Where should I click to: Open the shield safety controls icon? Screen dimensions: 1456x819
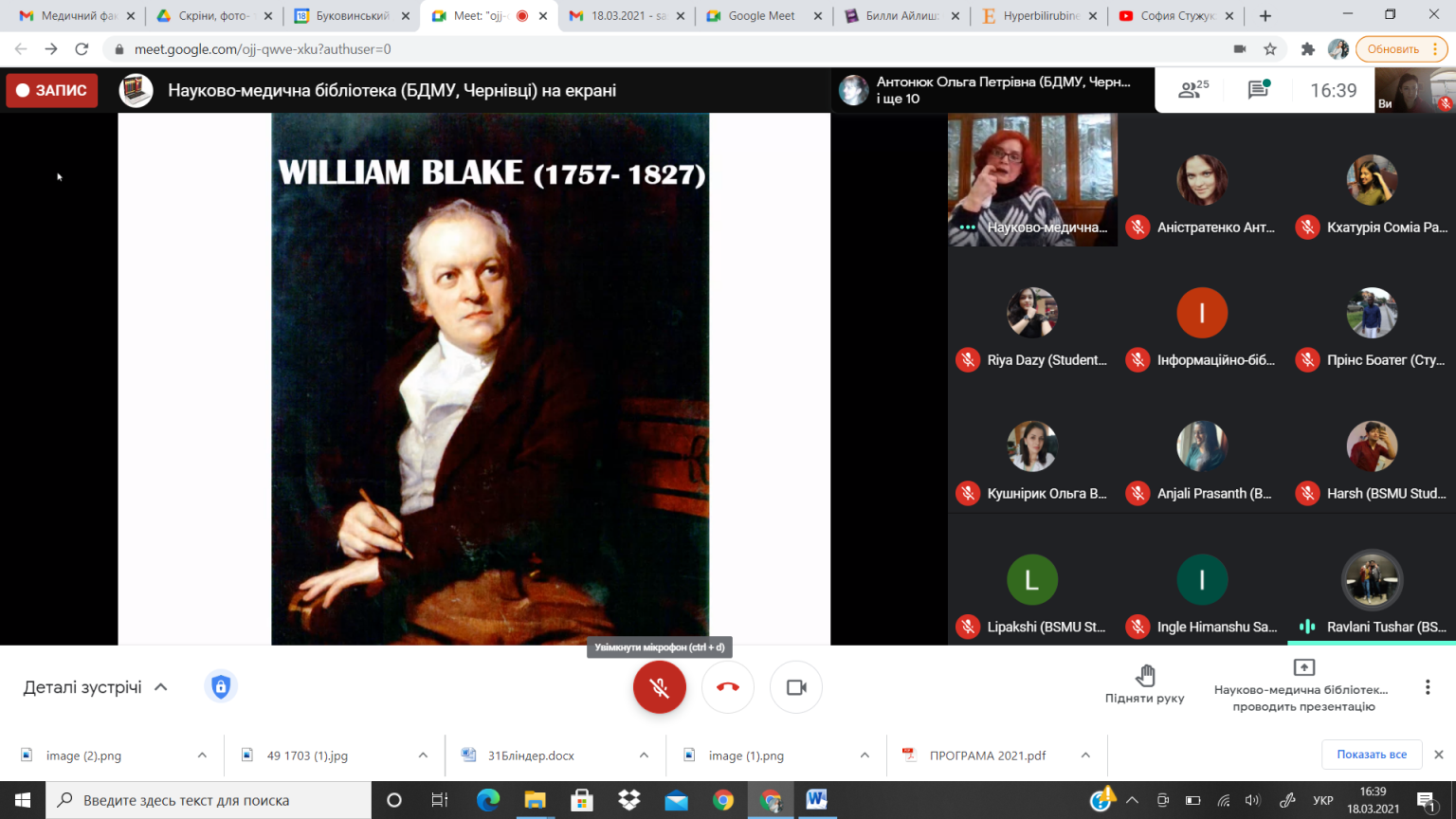221,686
